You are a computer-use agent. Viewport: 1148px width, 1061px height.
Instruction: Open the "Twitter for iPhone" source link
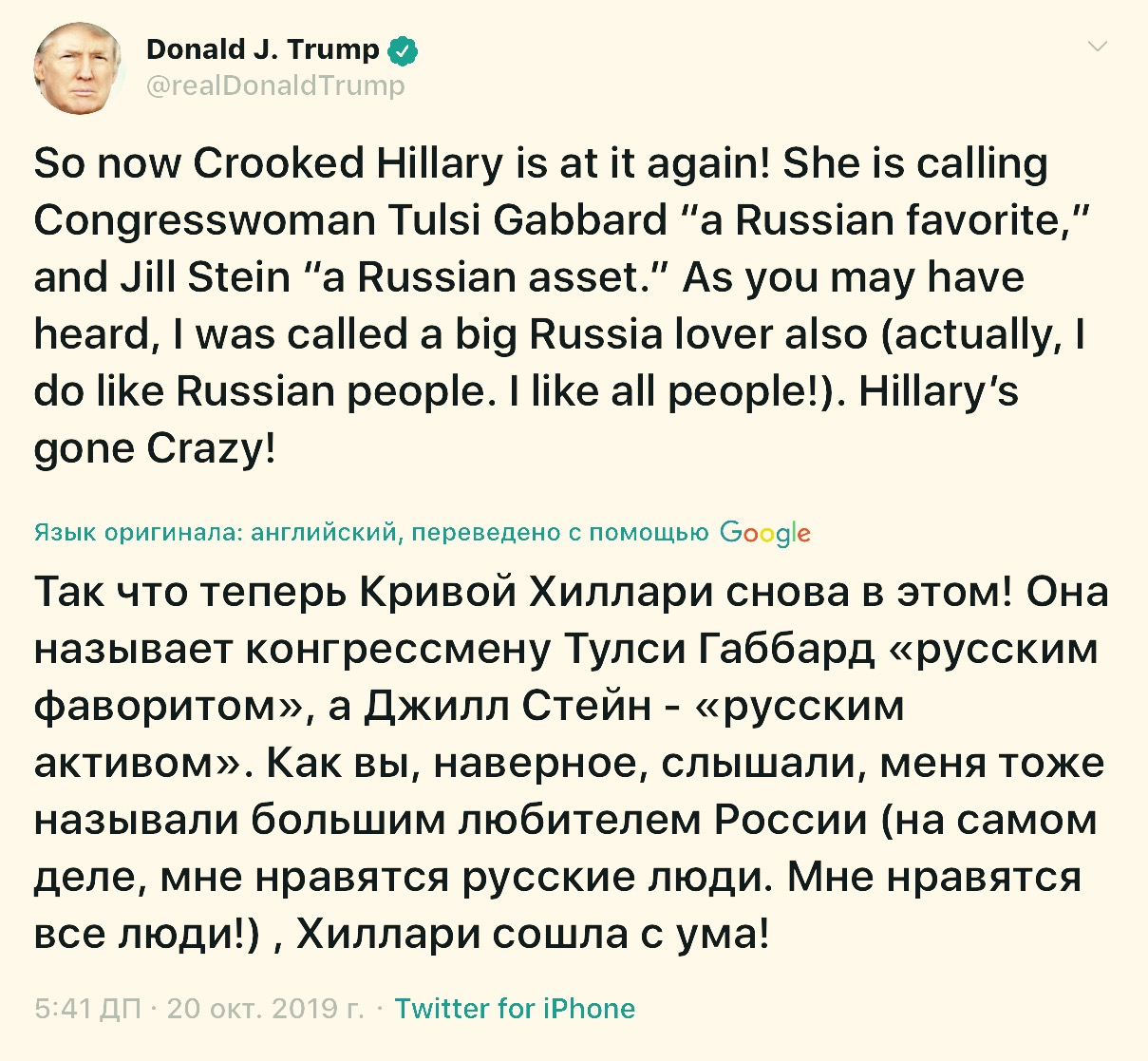pyautogui.click(x=516, y=1008)
